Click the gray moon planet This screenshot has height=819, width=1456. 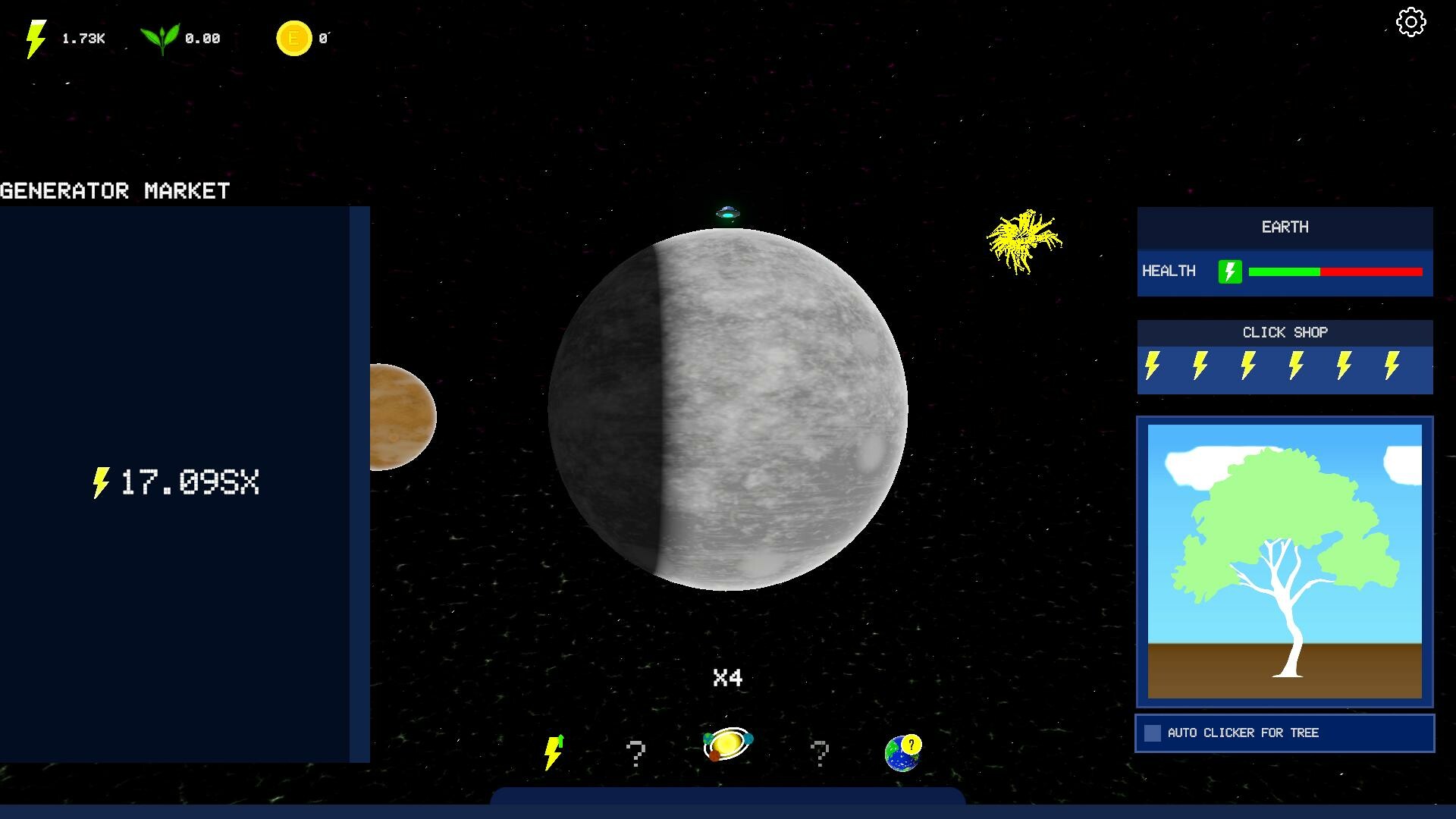(728, 409)
